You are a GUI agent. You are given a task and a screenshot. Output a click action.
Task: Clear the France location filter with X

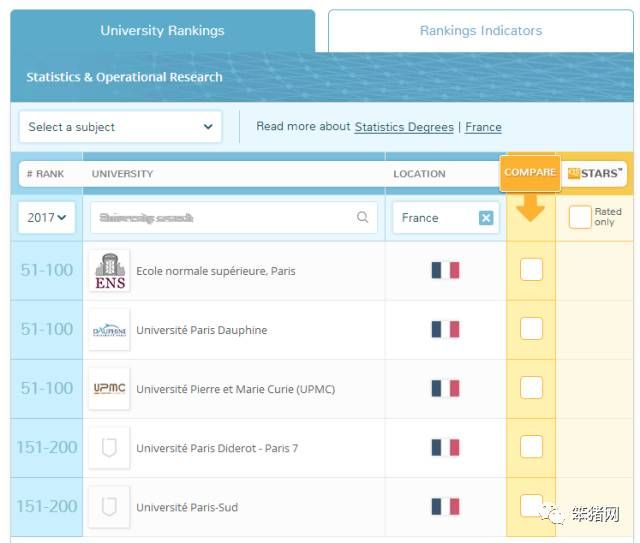[486, 218]
